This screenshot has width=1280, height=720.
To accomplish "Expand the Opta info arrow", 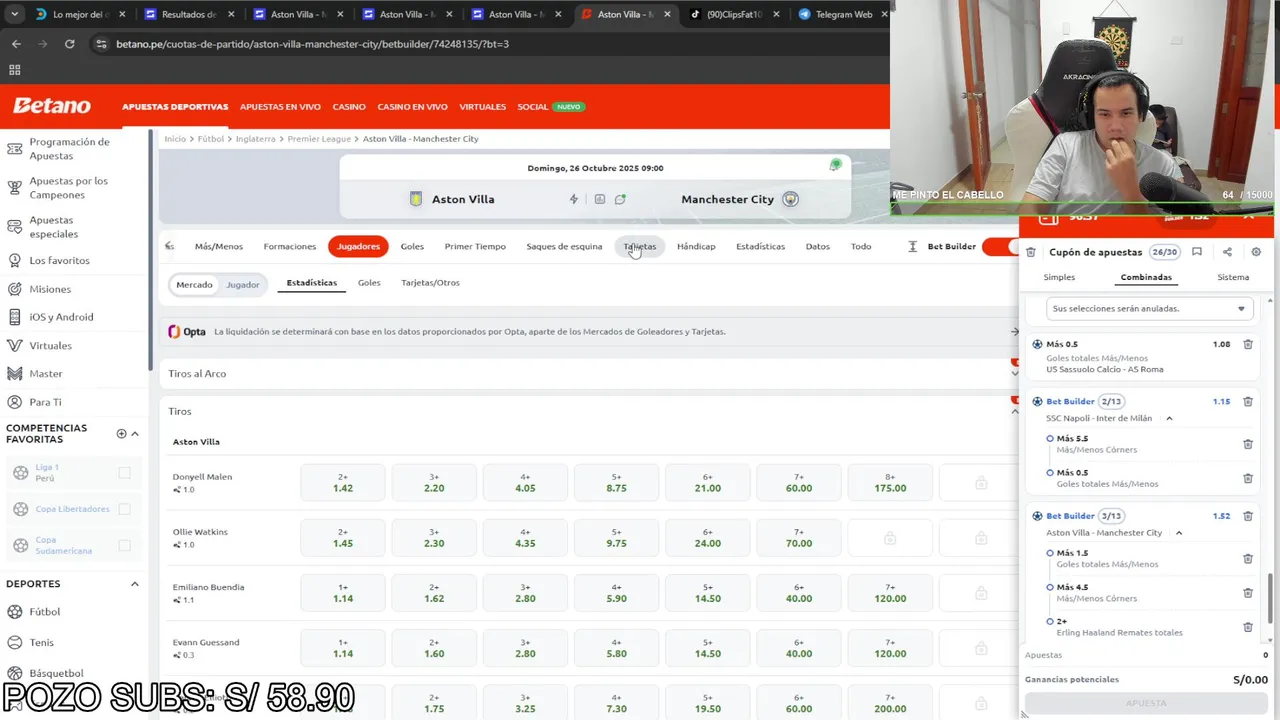I will click(1014, 332).
